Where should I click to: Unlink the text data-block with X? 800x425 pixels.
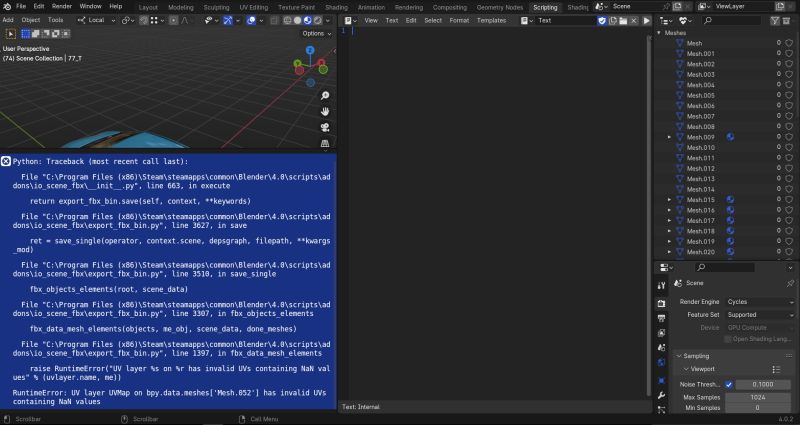coord(634,21)
